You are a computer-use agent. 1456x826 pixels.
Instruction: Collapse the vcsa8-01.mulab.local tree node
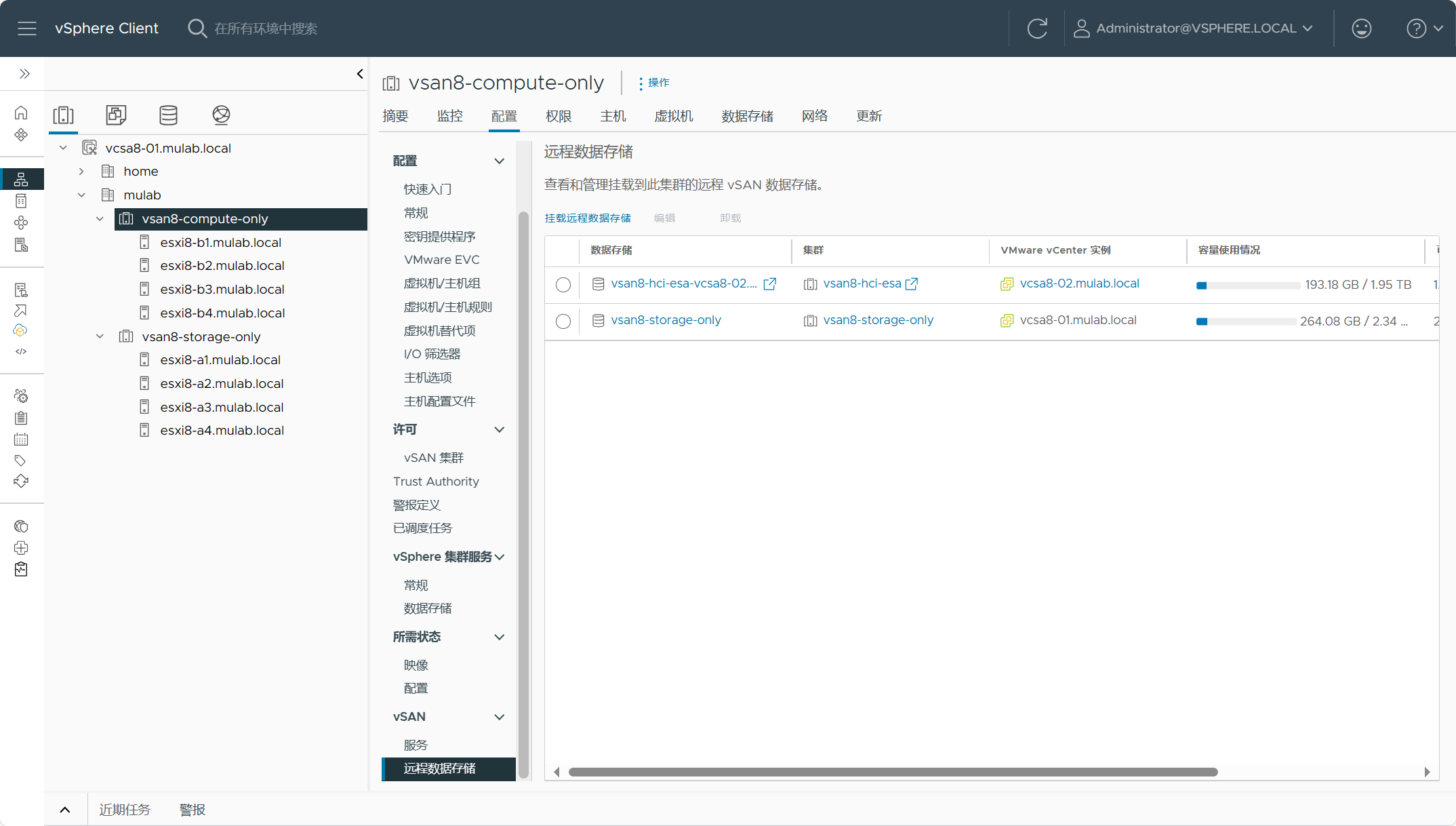63,148
